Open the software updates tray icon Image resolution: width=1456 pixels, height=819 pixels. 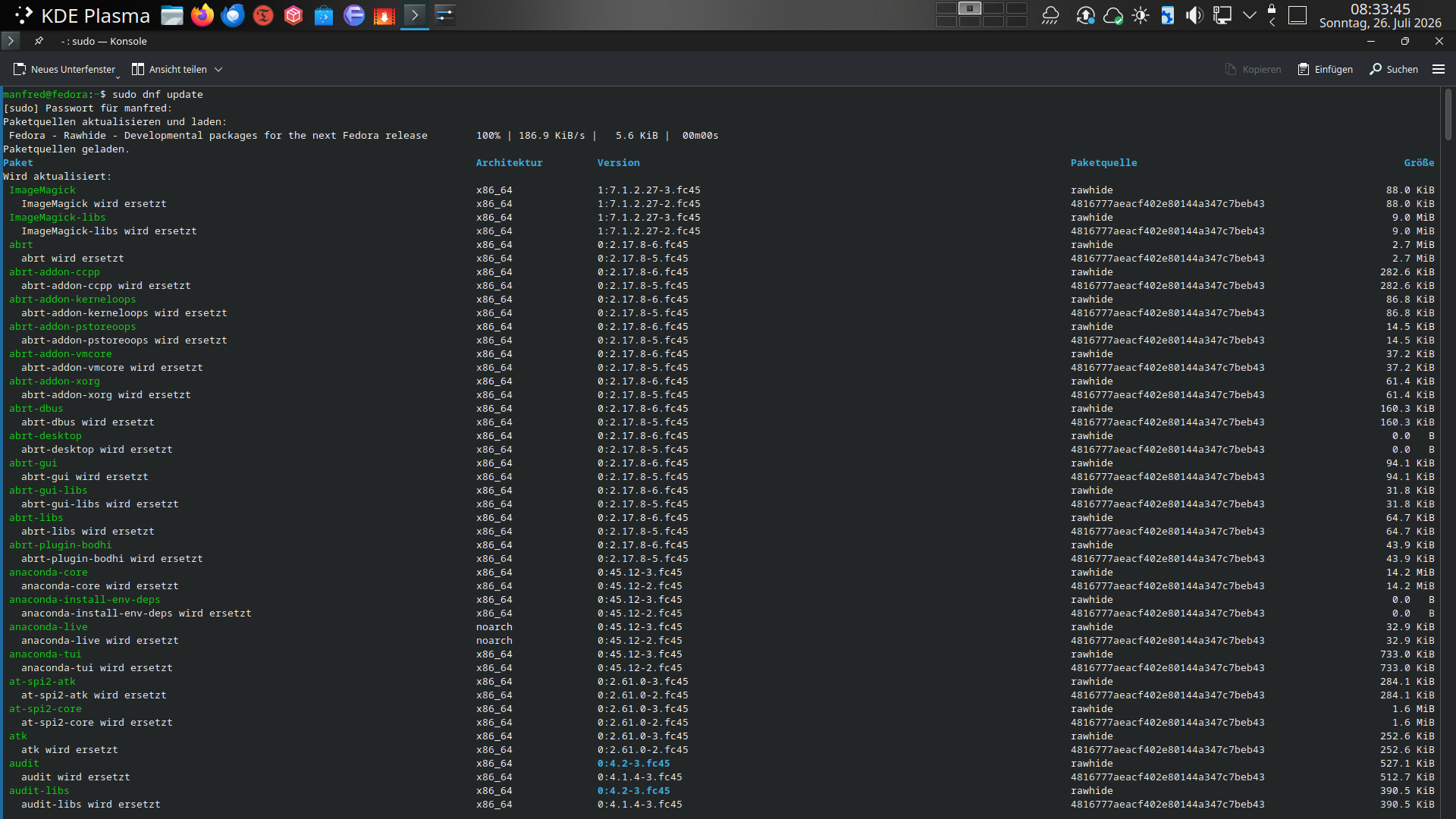click(1085, 15)
